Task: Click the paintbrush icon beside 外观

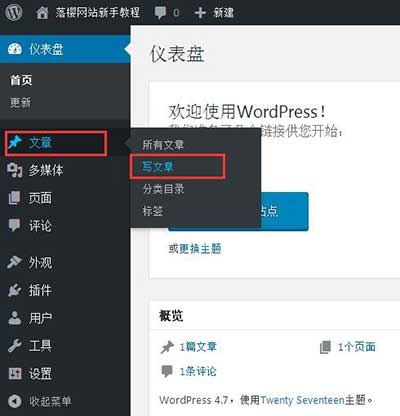Action: (14, 262)
